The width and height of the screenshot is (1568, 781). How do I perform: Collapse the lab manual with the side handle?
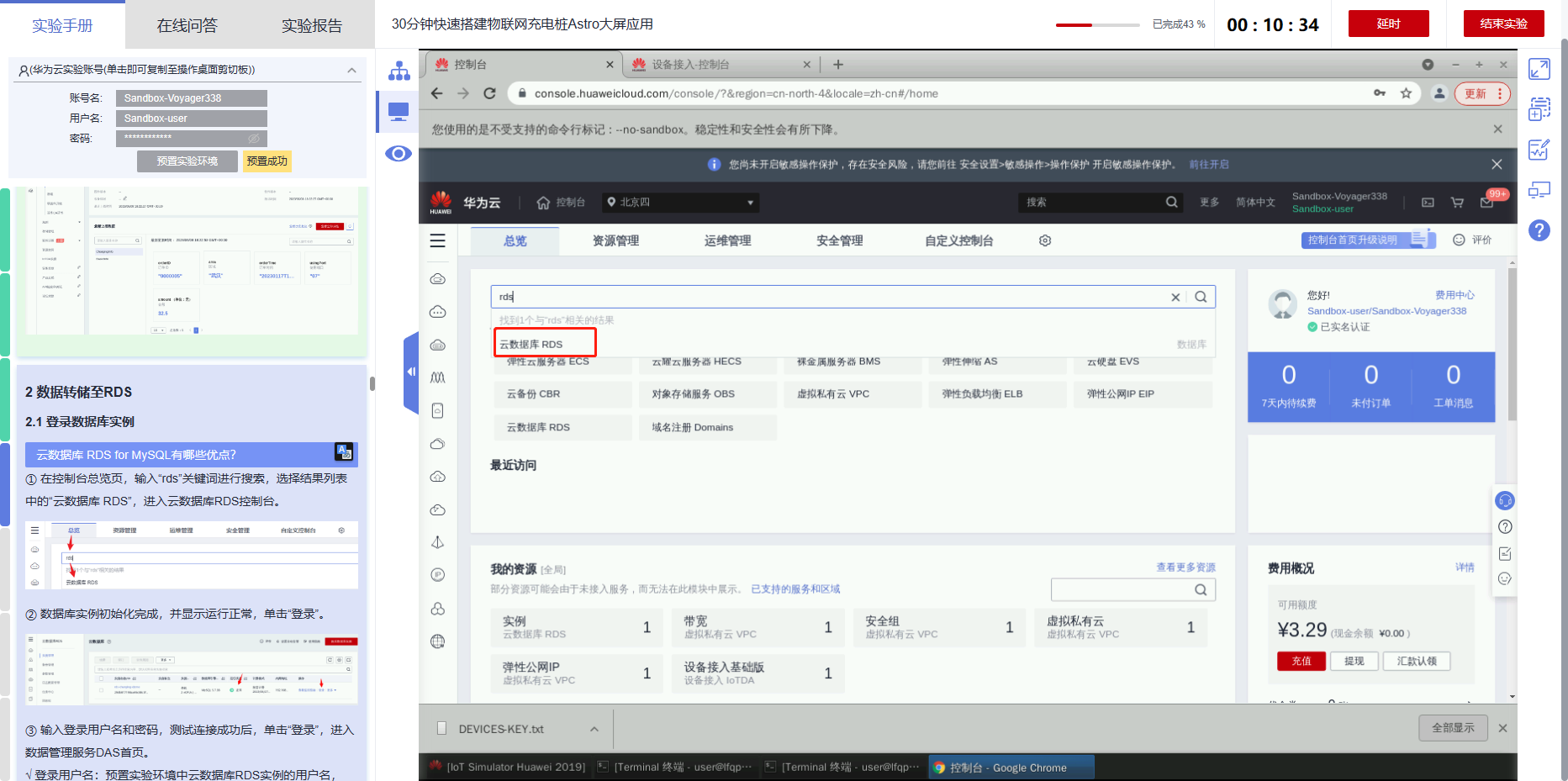pyautogui.click(x=411, y=372)
